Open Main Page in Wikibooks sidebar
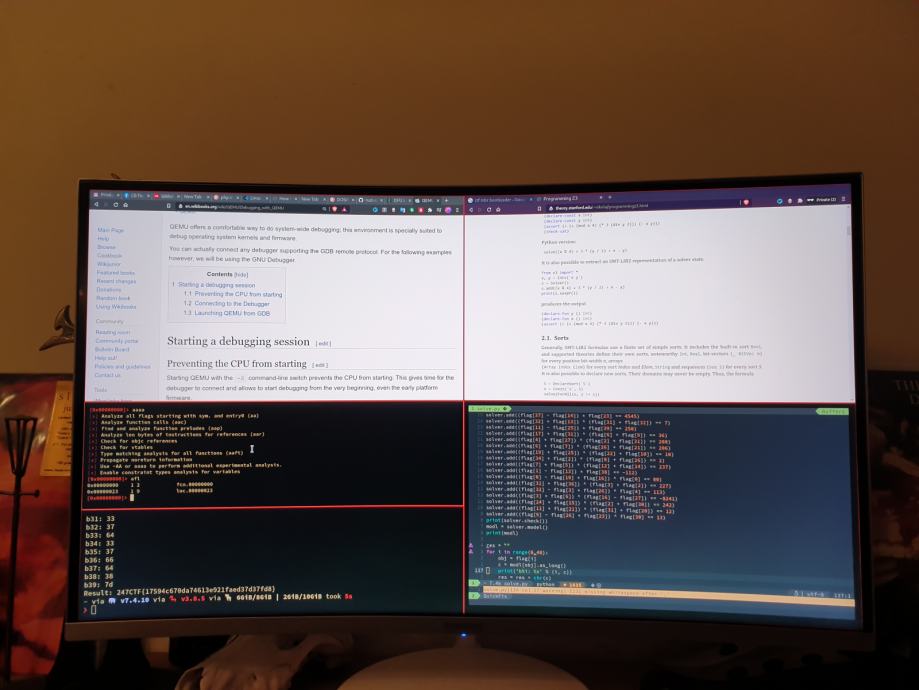Viewport: 919px width, 690px height. tap(110, 230)
